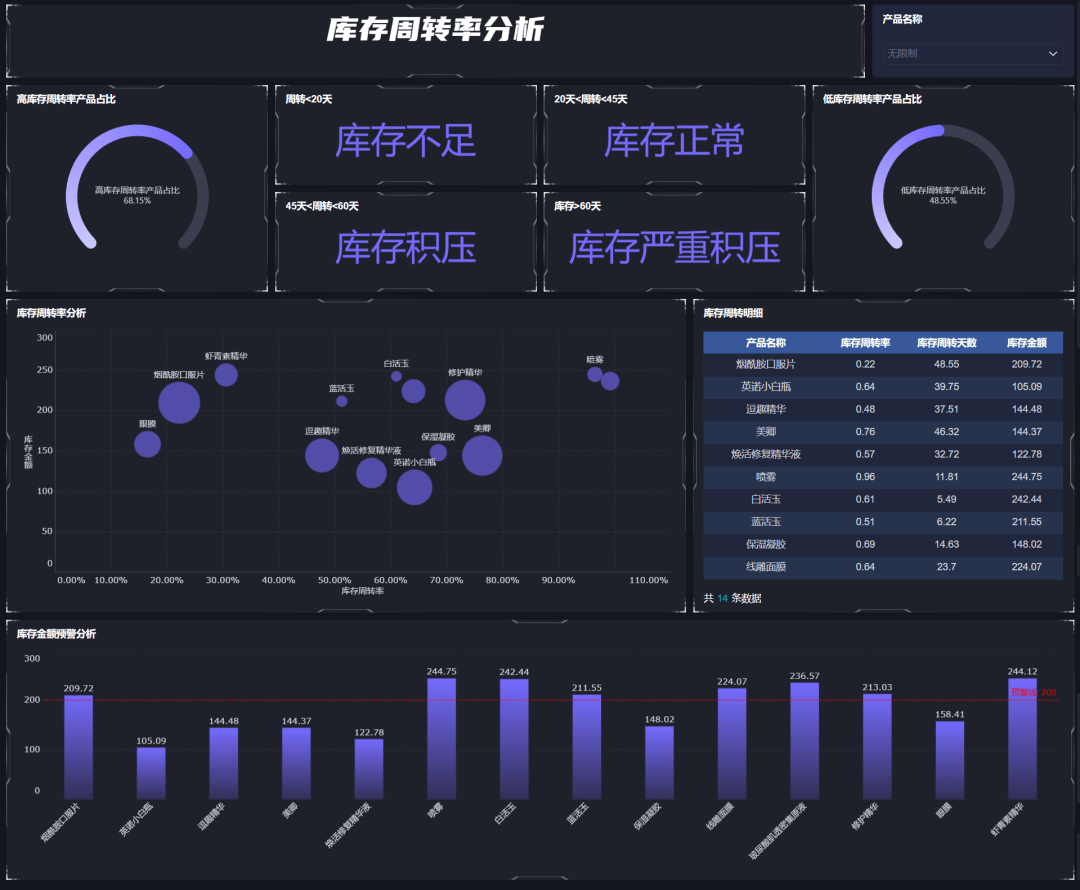Click the 烟酰胺口服片 bubble in scatter chart
This screenshot has width=1080, height=890.
[x=179, y=403]
